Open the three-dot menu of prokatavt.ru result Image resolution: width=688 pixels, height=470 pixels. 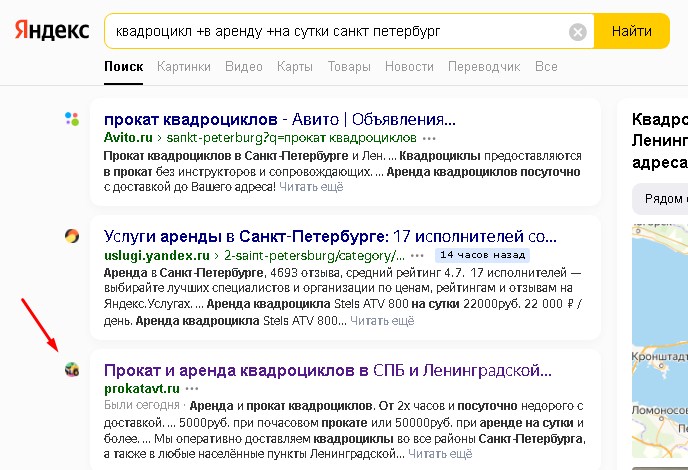pyautogui.click(x=192, y=389)
